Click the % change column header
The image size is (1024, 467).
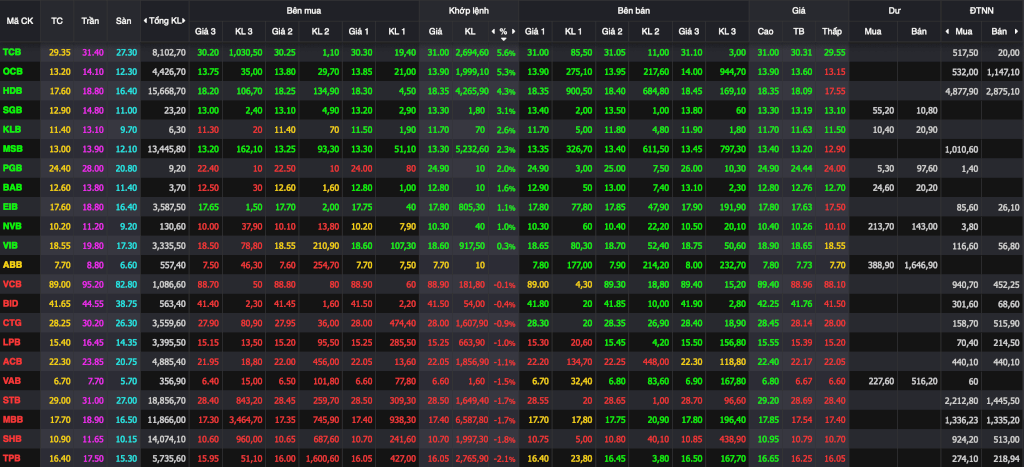click(503, 31)
